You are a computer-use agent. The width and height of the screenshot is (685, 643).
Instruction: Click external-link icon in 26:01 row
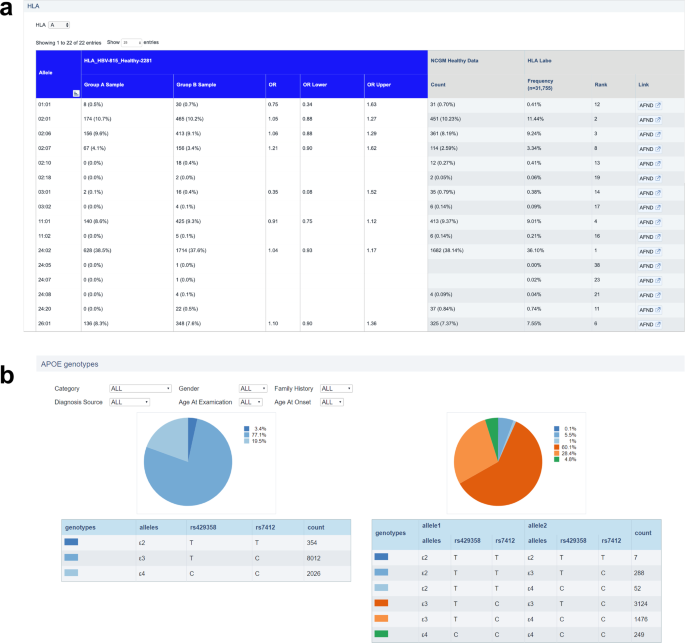658,324
